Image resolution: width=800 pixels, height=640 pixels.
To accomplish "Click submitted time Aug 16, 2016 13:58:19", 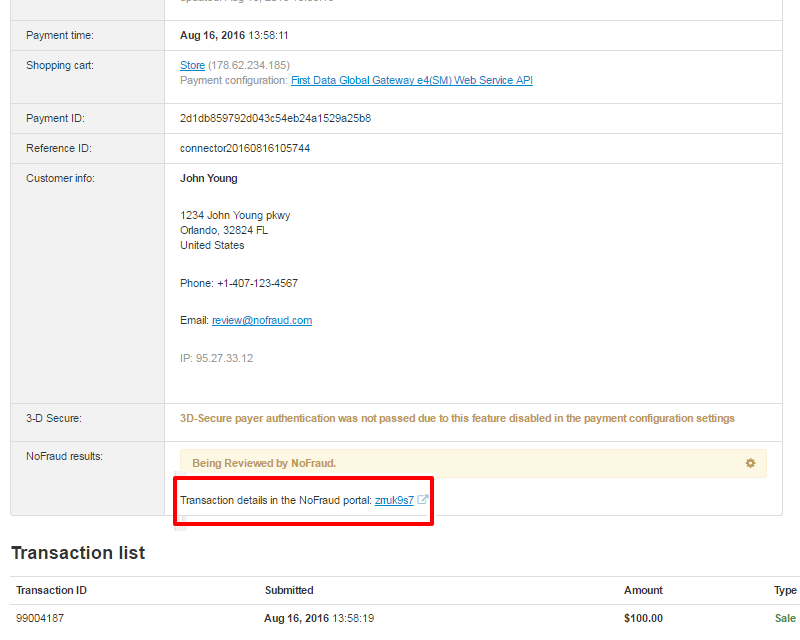I will tap(319, 618).
